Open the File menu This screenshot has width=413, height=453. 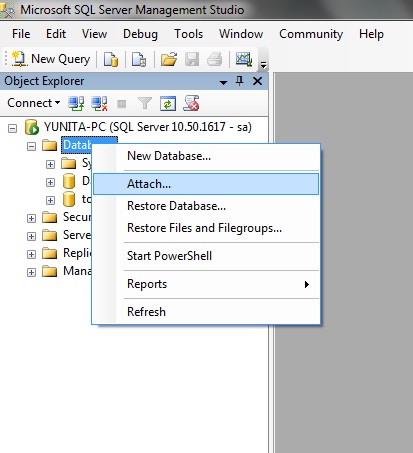click(21, 34)
